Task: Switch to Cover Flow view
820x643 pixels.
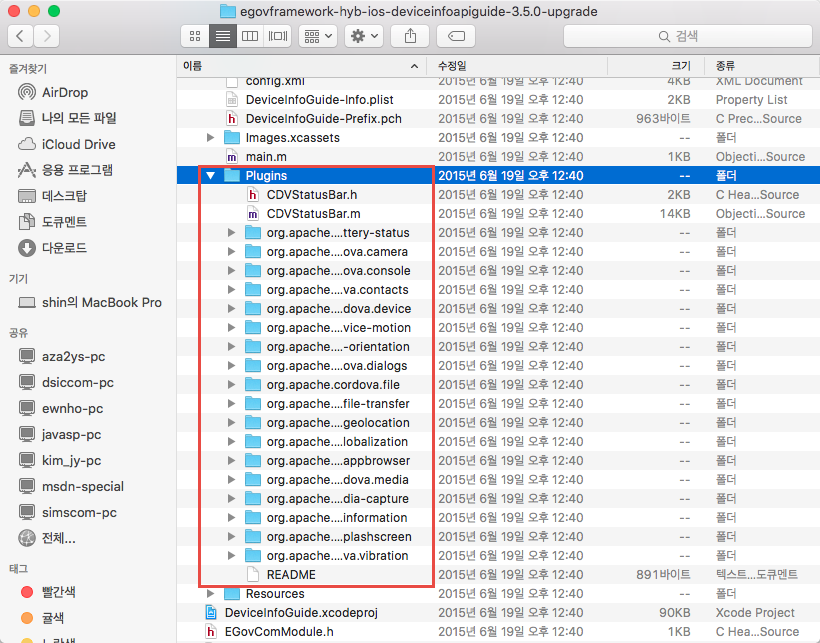Action: pos(277,36)
